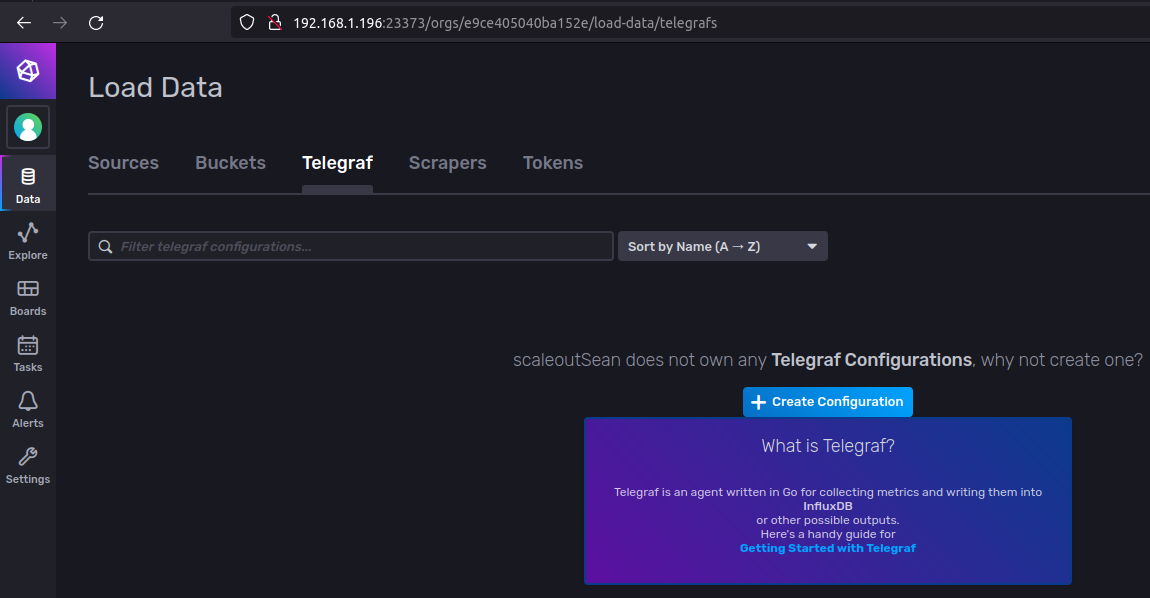Click the insecure connection padlock icon

click(275, 23)
